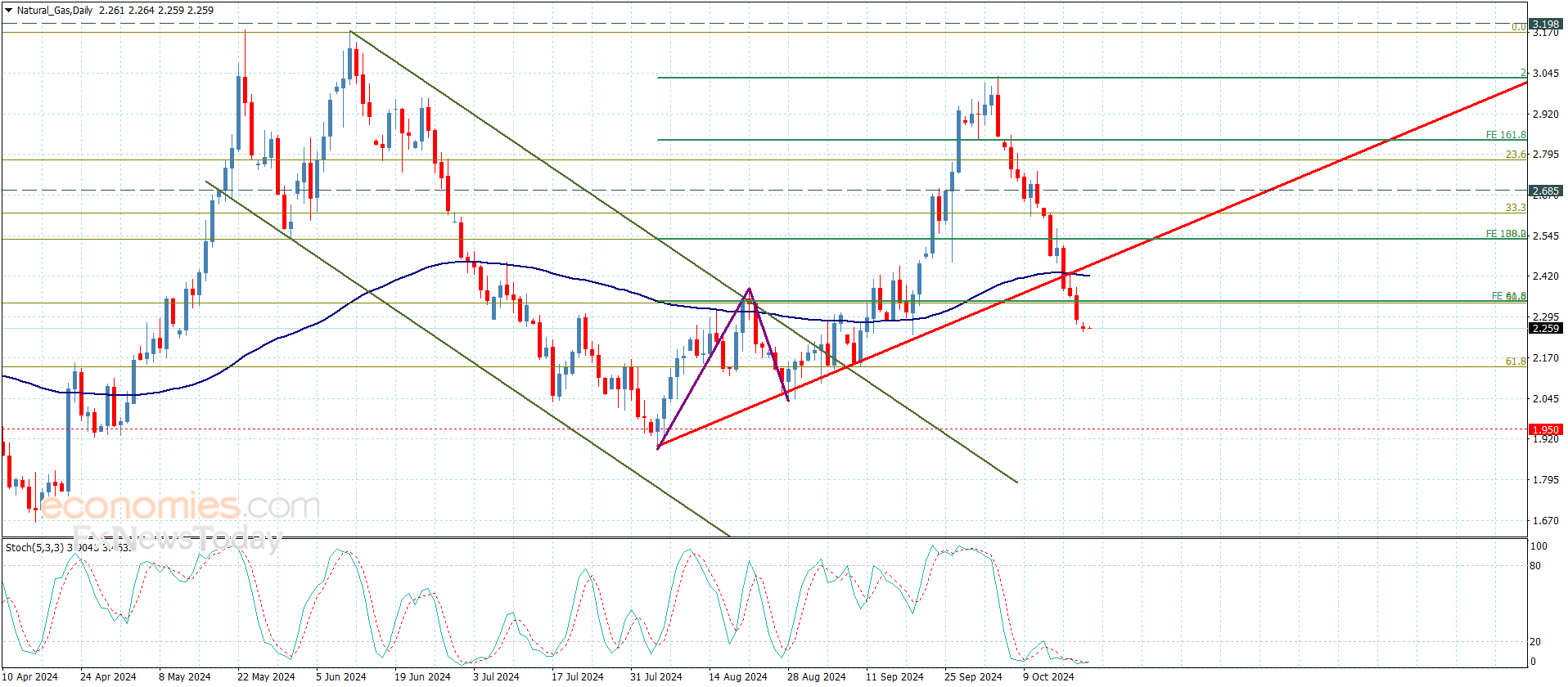
Task: Click the OHLC values 2.261 2.264 2.259 2.259
Action: (x=156, y=11)
